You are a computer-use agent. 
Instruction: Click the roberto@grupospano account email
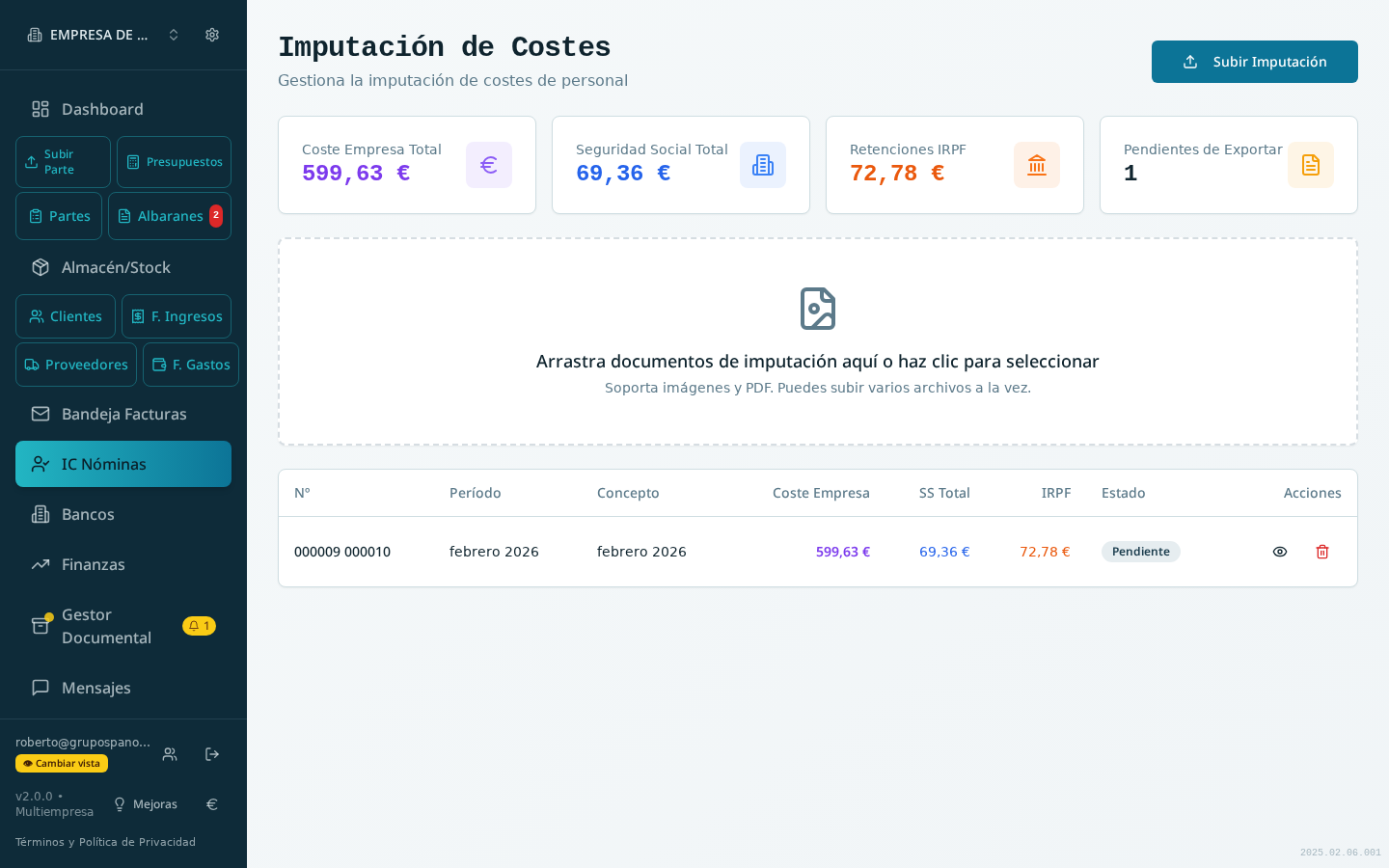[83, 742]
